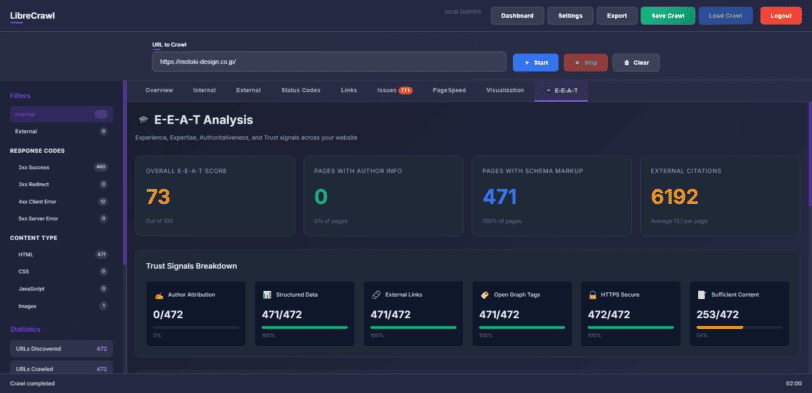Click the HTML count badge 471
Viewport: 812px width, 393px height.
pos(102,254)
